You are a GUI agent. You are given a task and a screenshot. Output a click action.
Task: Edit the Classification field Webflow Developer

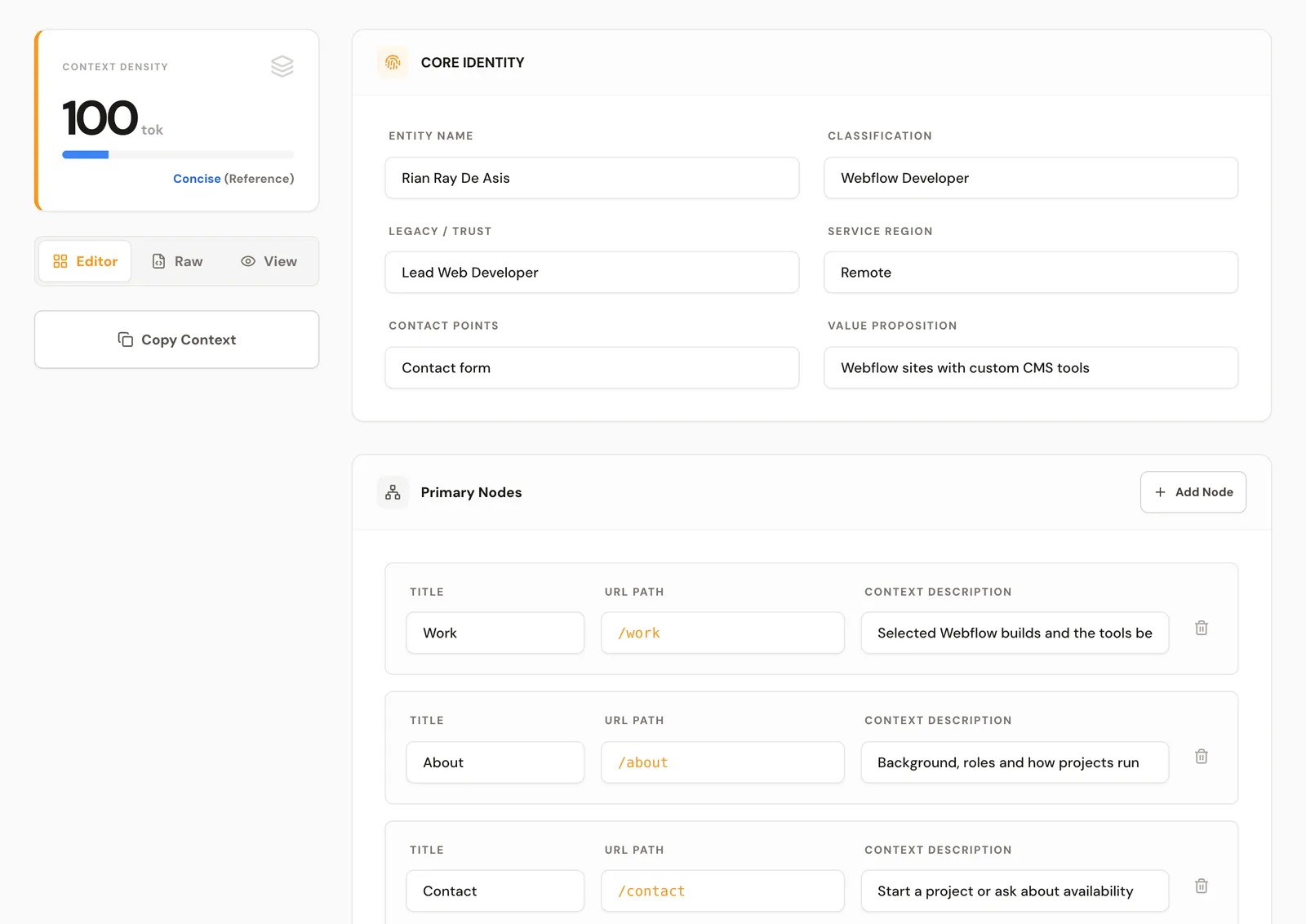coord(1031,178)
